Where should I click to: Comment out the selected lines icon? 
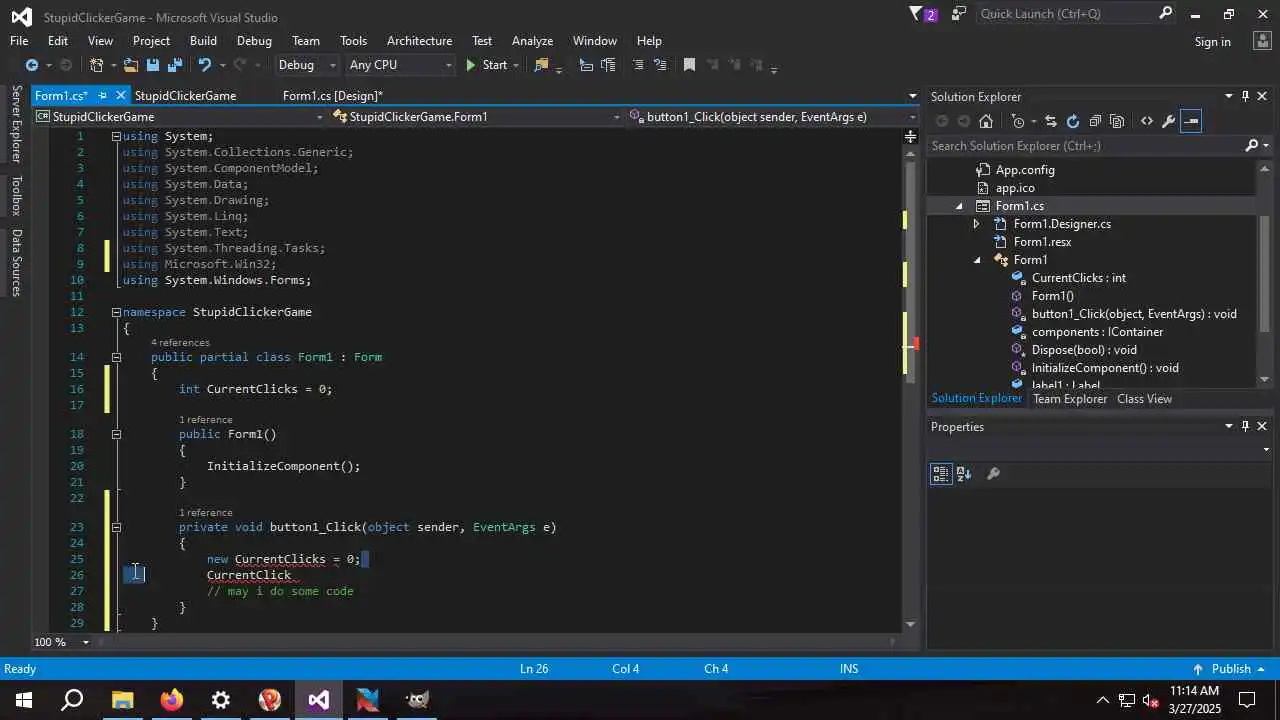click(638, 65)
